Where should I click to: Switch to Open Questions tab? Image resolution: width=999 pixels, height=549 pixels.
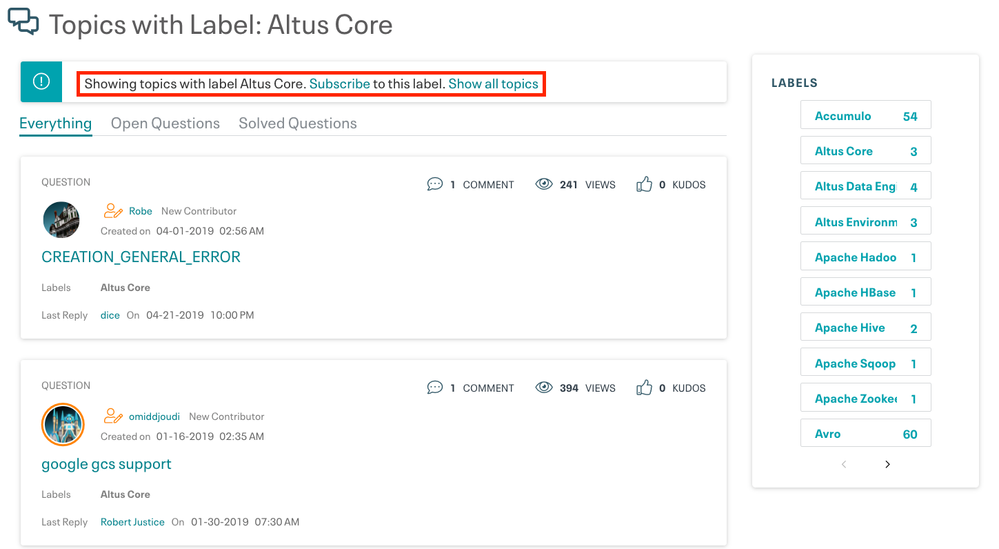[165, 123]
